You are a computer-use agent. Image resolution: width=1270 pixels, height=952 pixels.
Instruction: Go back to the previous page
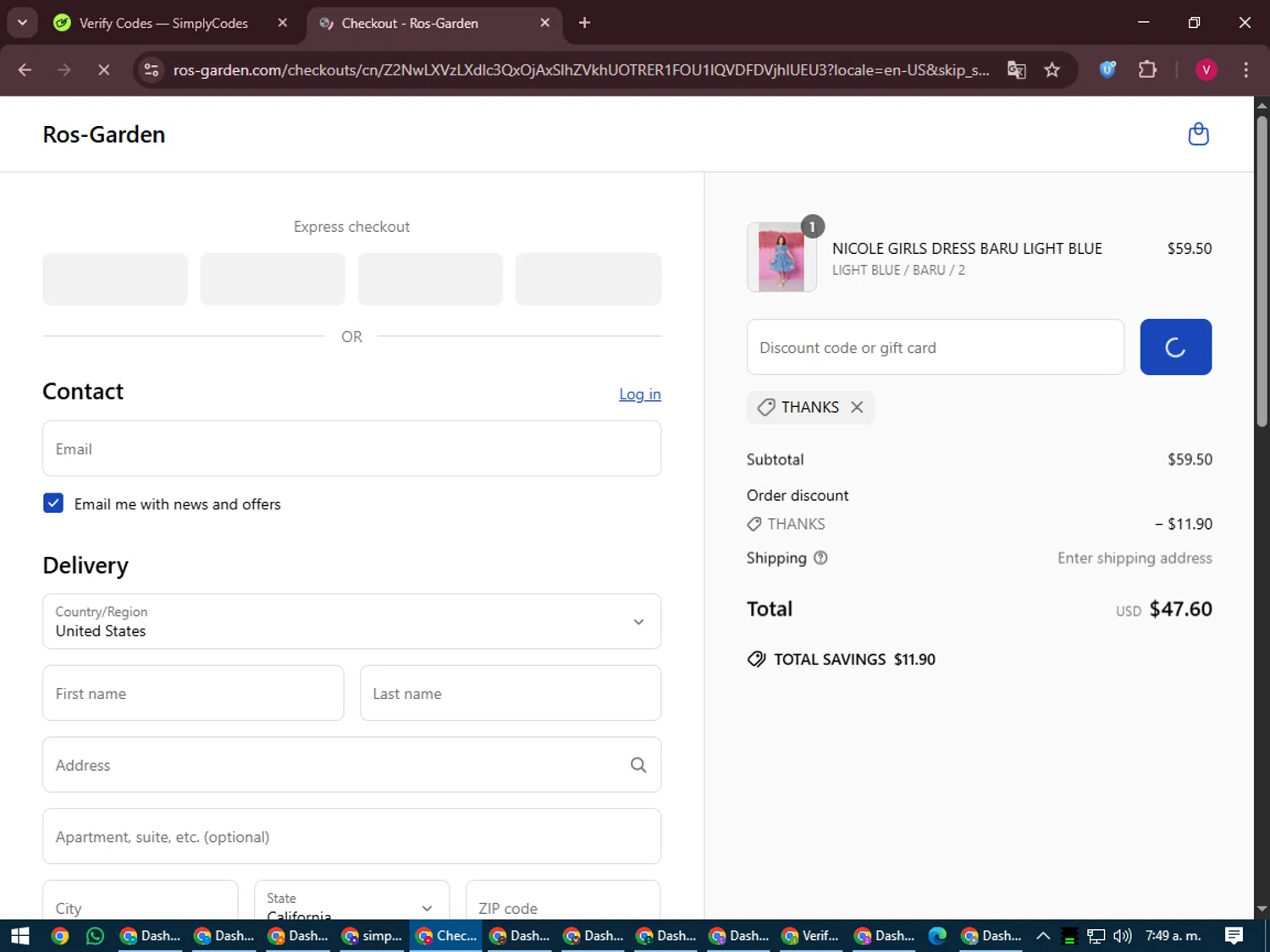pos(25,70)
